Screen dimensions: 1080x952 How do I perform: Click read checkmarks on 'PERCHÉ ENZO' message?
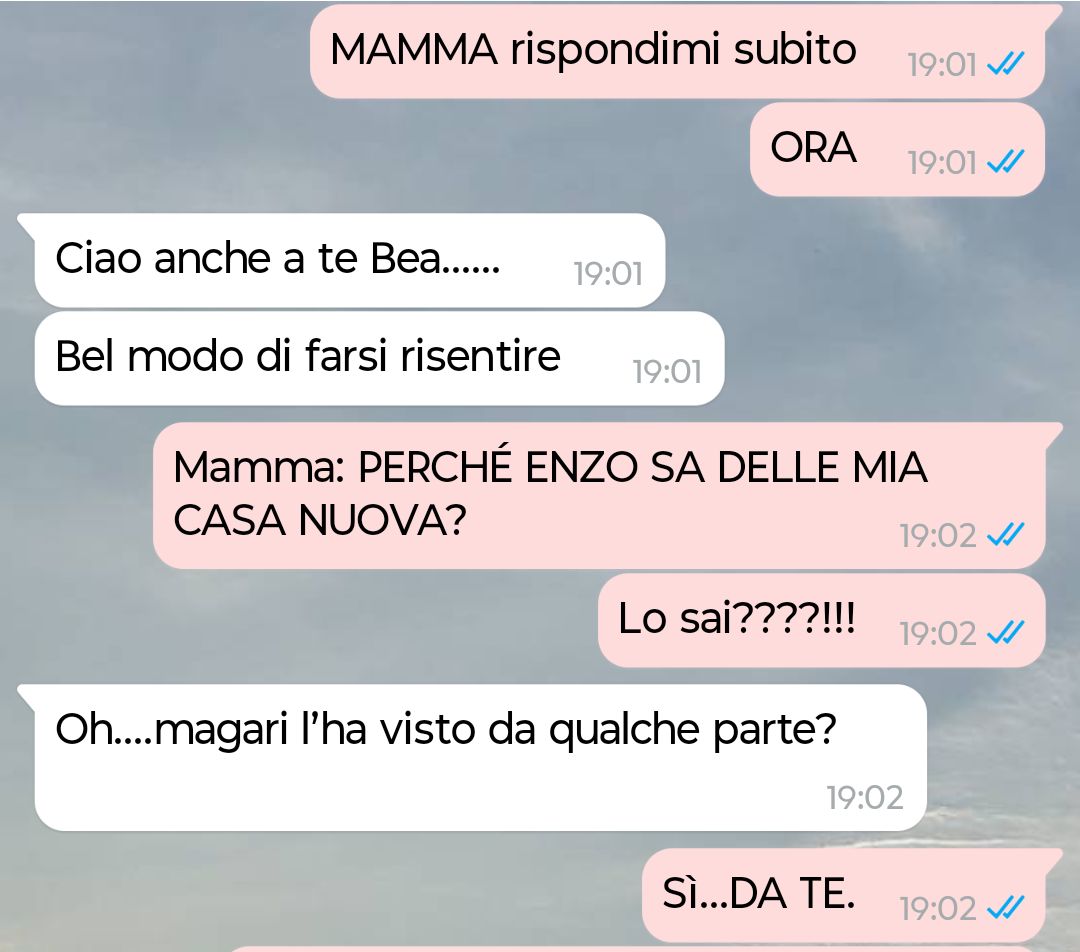1006,535
